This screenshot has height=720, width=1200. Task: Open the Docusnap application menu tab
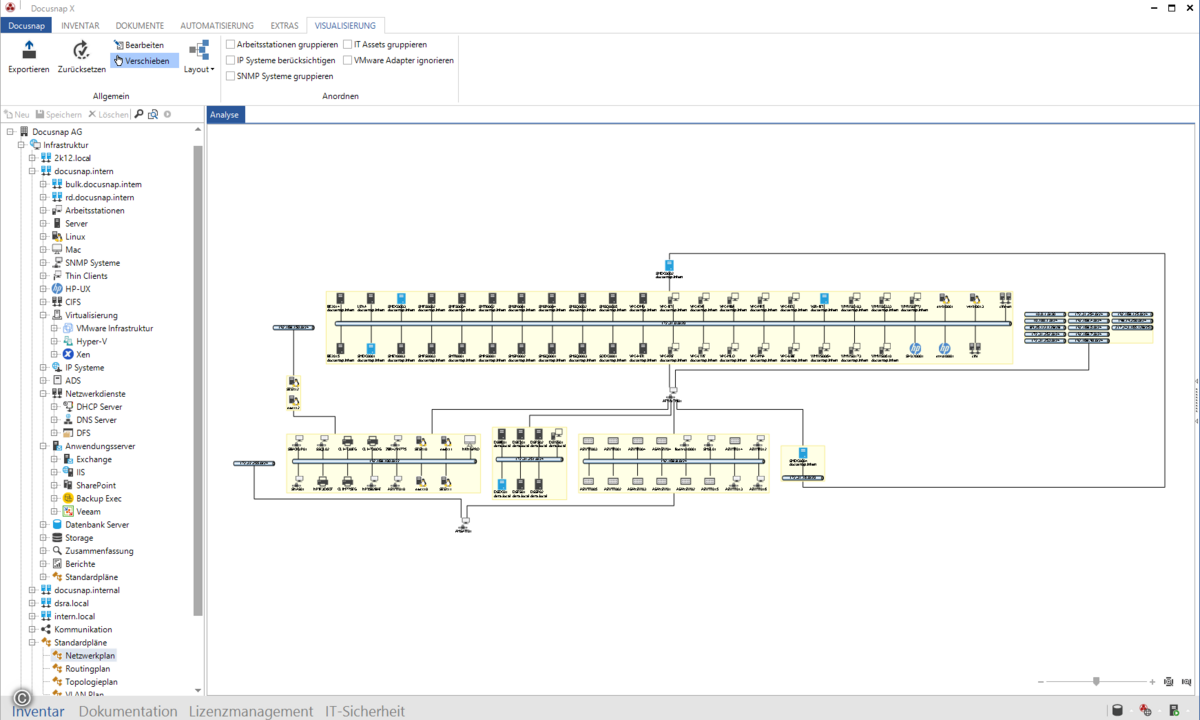click(25, 25)
